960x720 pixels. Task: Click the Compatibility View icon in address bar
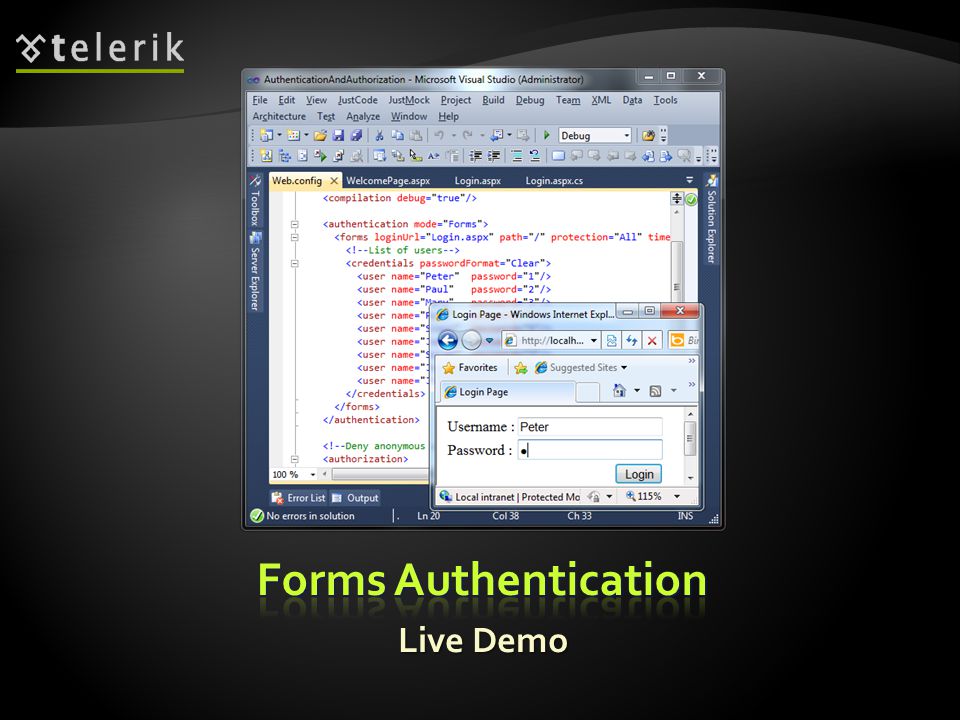pos(611,340)
